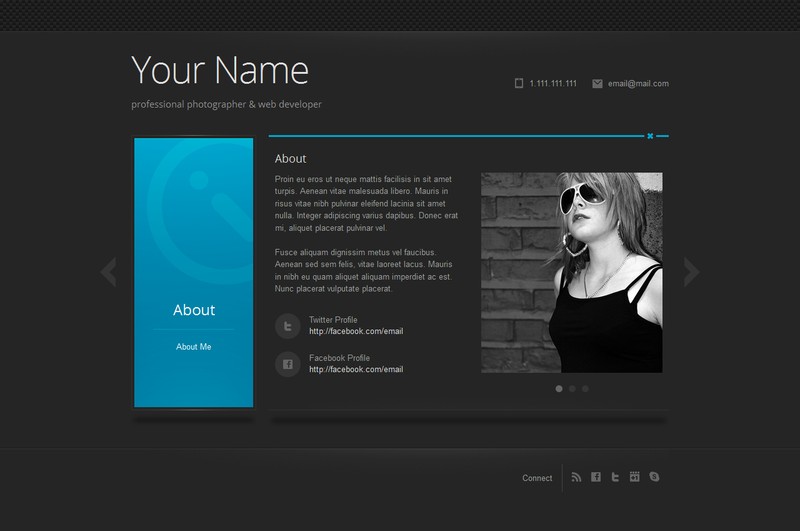Open the RSS feed icon in footer

[x=577, y=478]
